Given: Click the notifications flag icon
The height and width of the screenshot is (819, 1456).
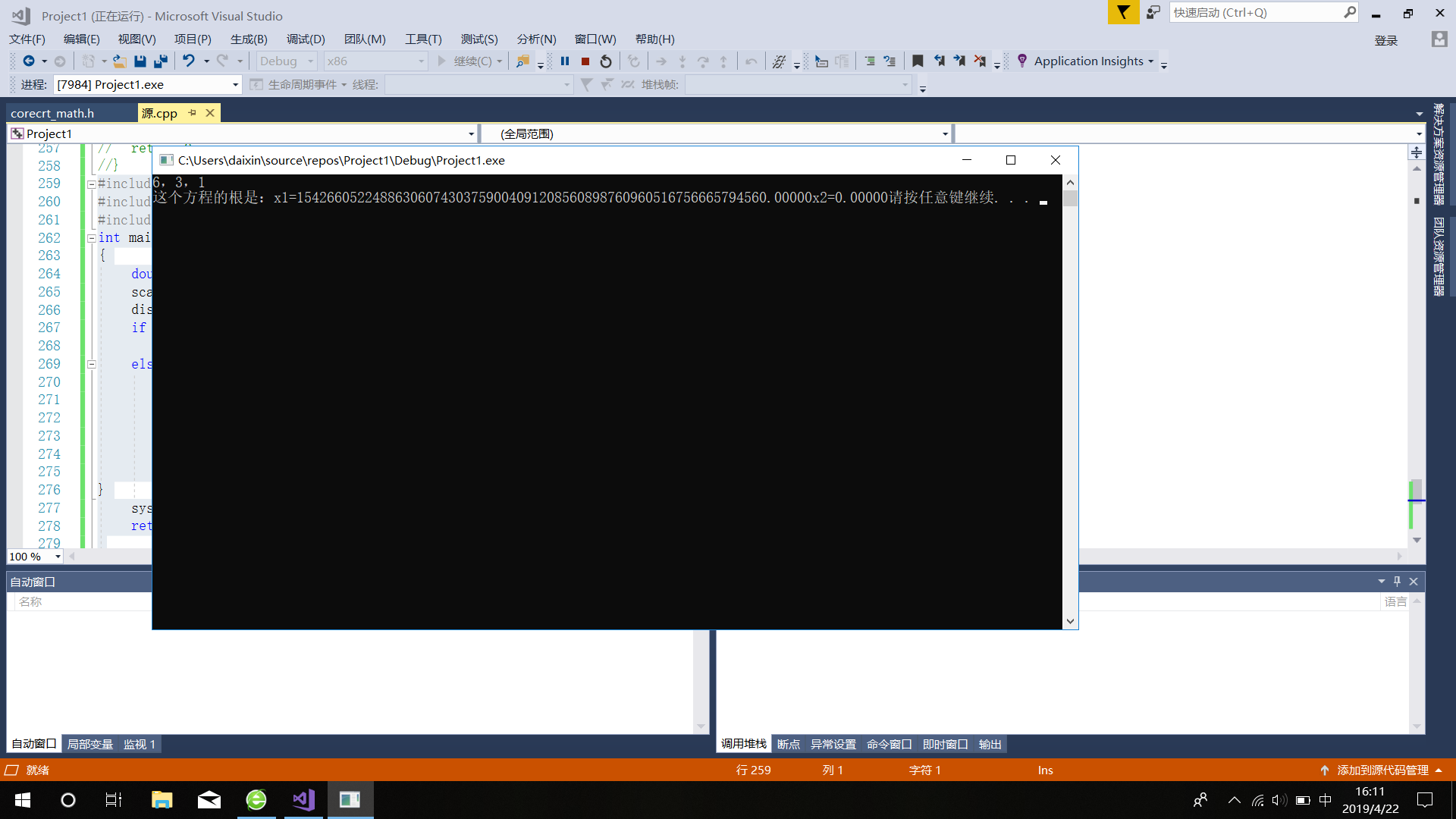Looking at the screenshot, I should (x=1123, y=13).
